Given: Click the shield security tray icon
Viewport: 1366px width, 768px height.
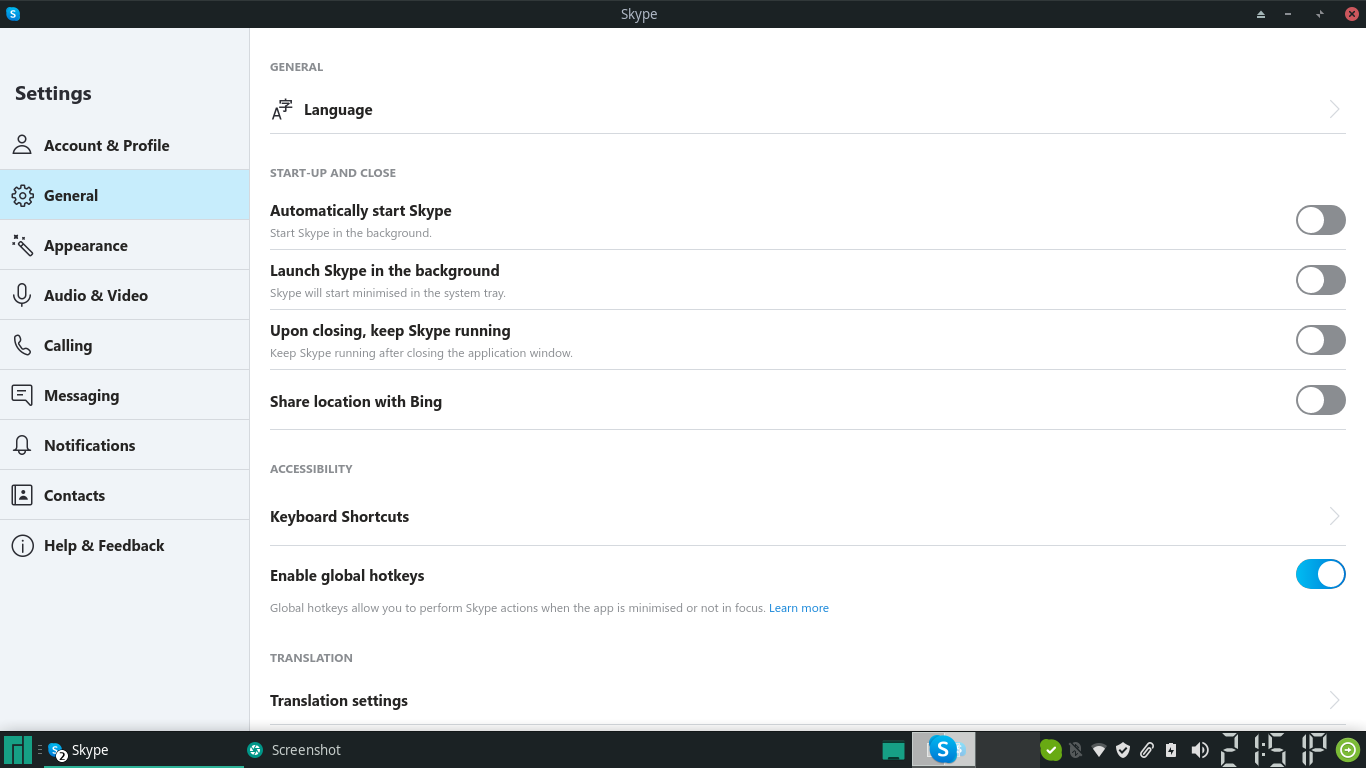Looking at the screenshot, I should click(x=1123, y=750).
